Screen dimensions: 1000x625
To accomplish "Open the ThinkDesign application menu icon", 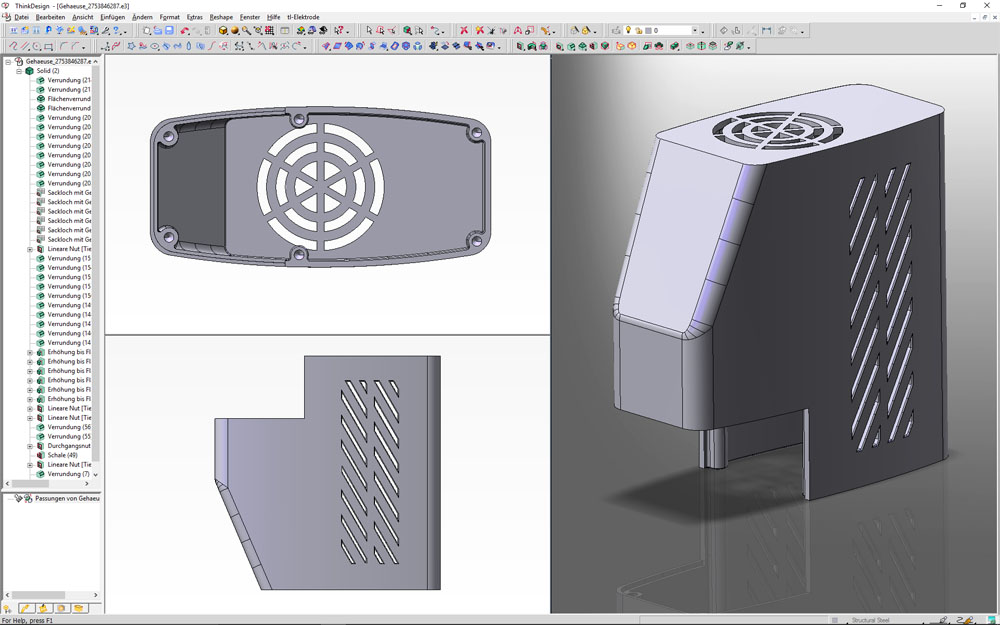I will click(6, 4).
